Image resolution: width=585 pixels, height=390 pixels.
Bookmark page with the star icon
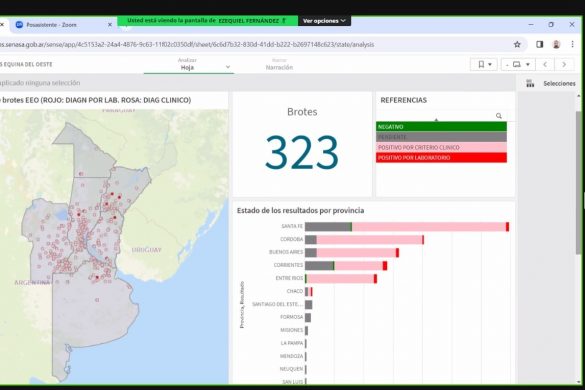point(517,44)
